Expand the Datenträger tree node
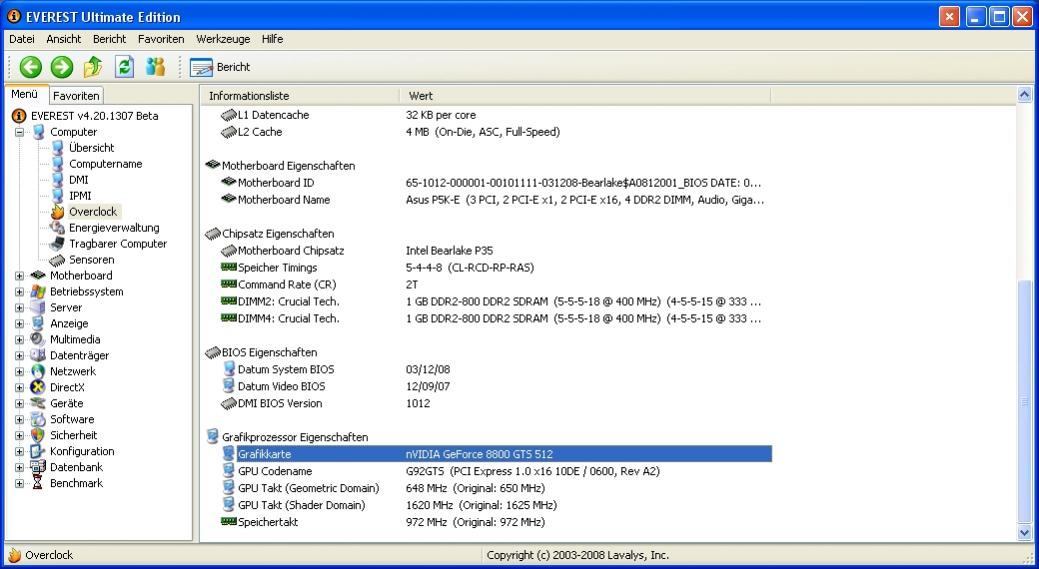The width and height of the screenshot is (1039, 569). click(x=19, y=355)
